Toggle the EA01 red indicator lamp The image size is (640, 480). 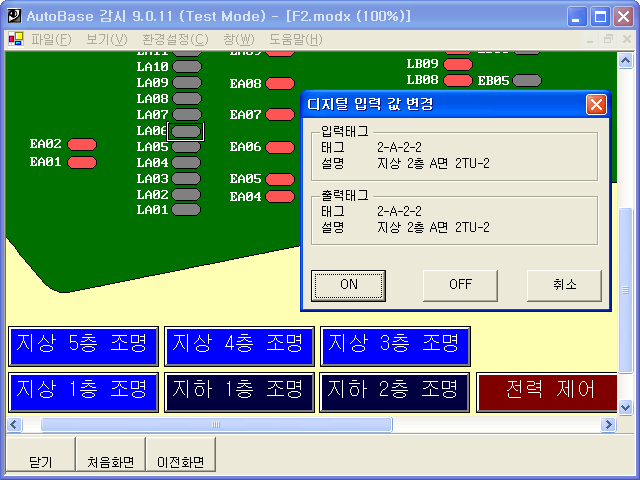pos(82,161)
